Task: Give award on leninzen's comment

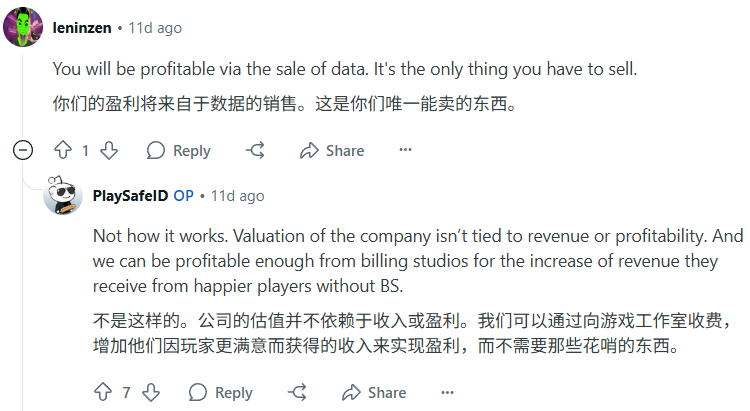Action: pyautogui.click(x=256, y=150)
